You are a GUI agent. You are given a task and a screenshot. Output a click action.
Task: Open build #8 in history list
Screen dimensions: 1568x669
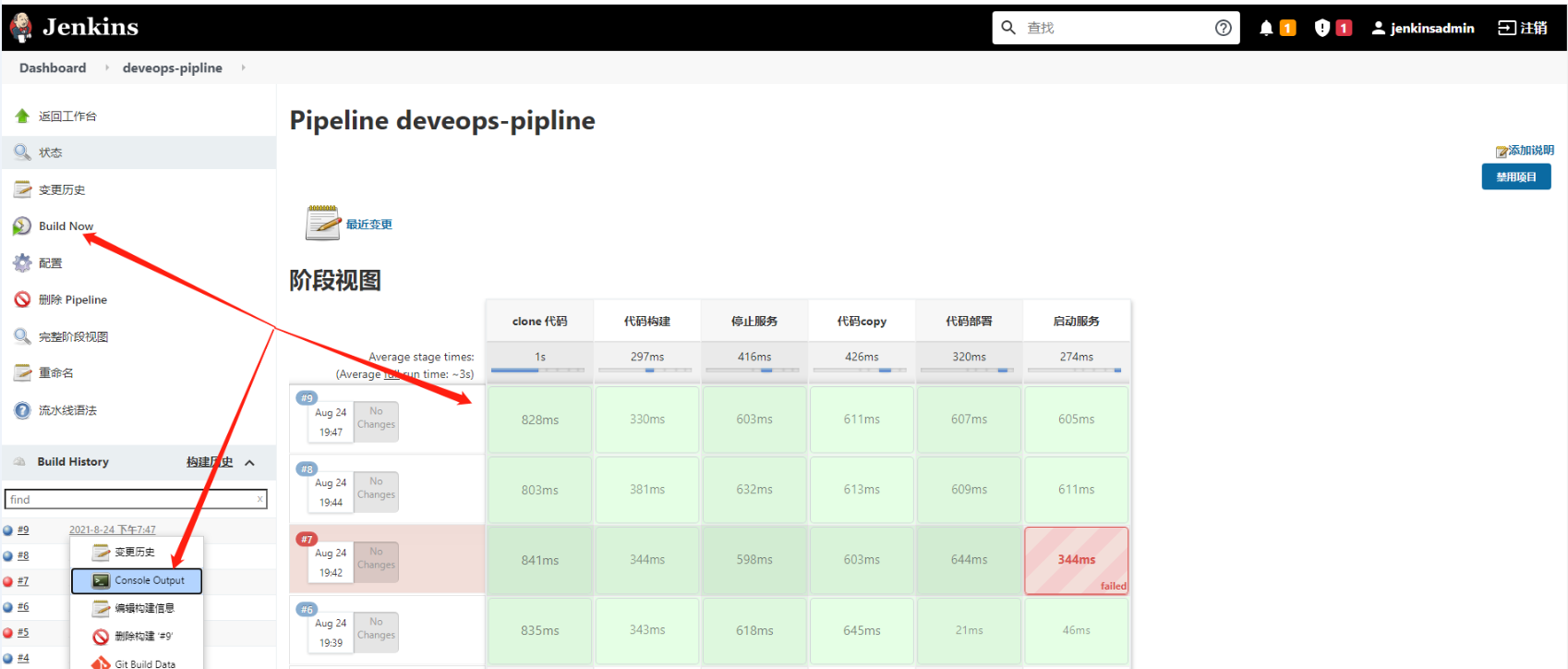tap(23, 556)
